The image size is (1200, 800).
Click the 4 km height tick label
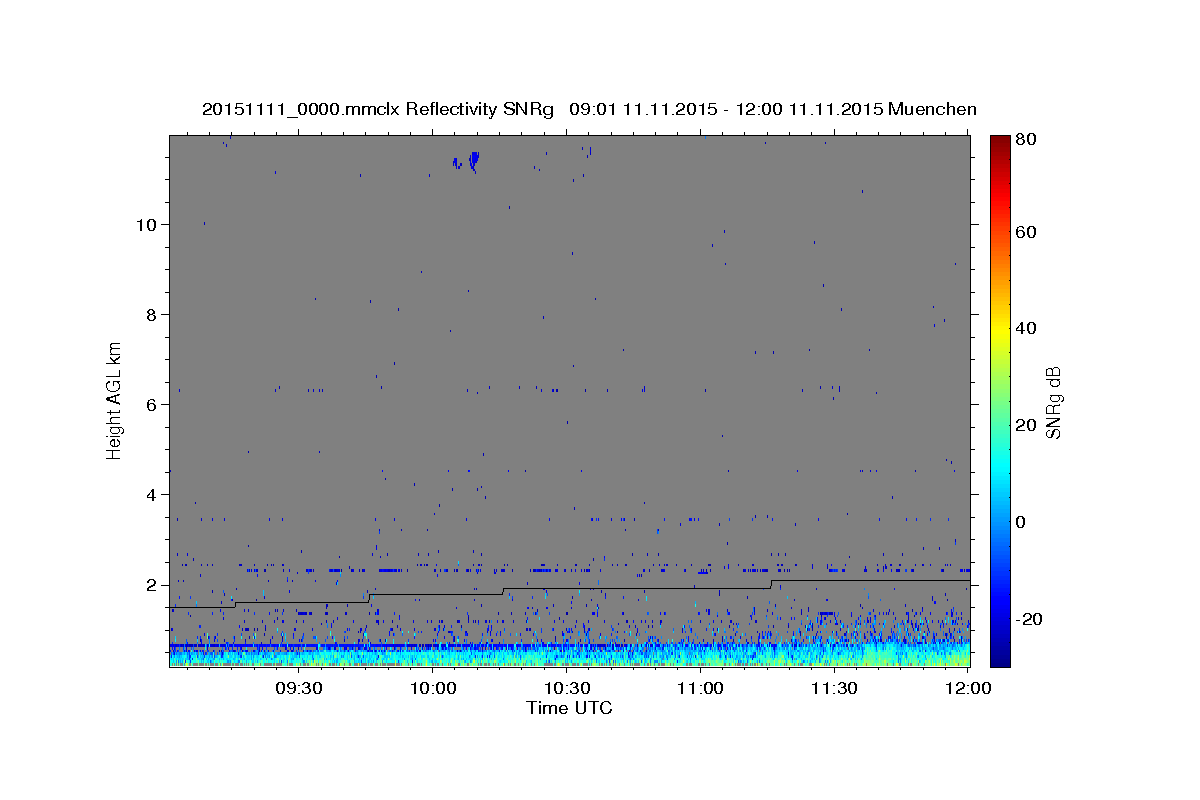pyautogui.click(x=150, y=494)
